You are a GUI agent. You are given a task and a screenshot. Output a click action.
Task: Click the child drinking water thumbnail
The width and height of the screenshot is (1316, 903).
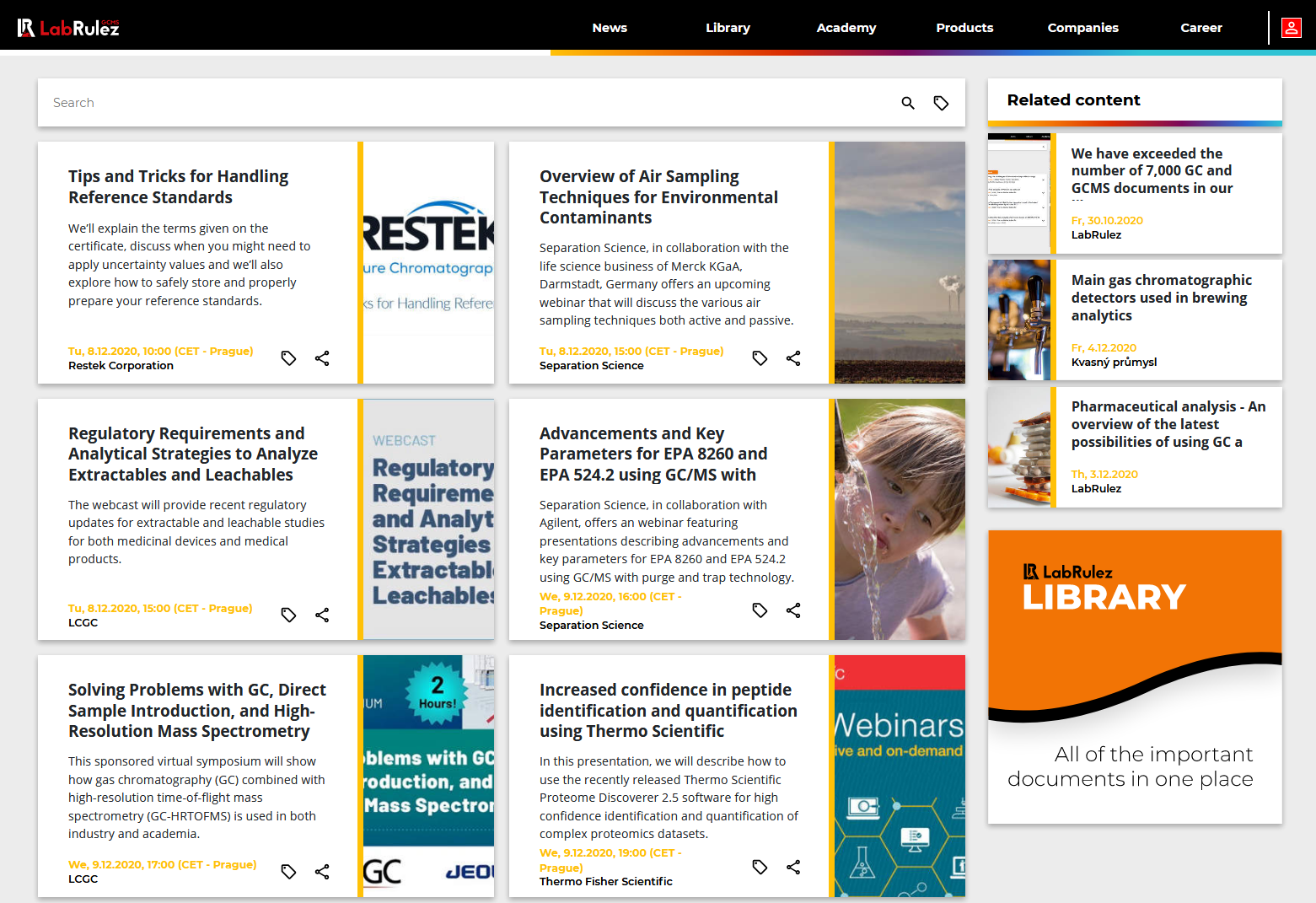coord(900,519)
